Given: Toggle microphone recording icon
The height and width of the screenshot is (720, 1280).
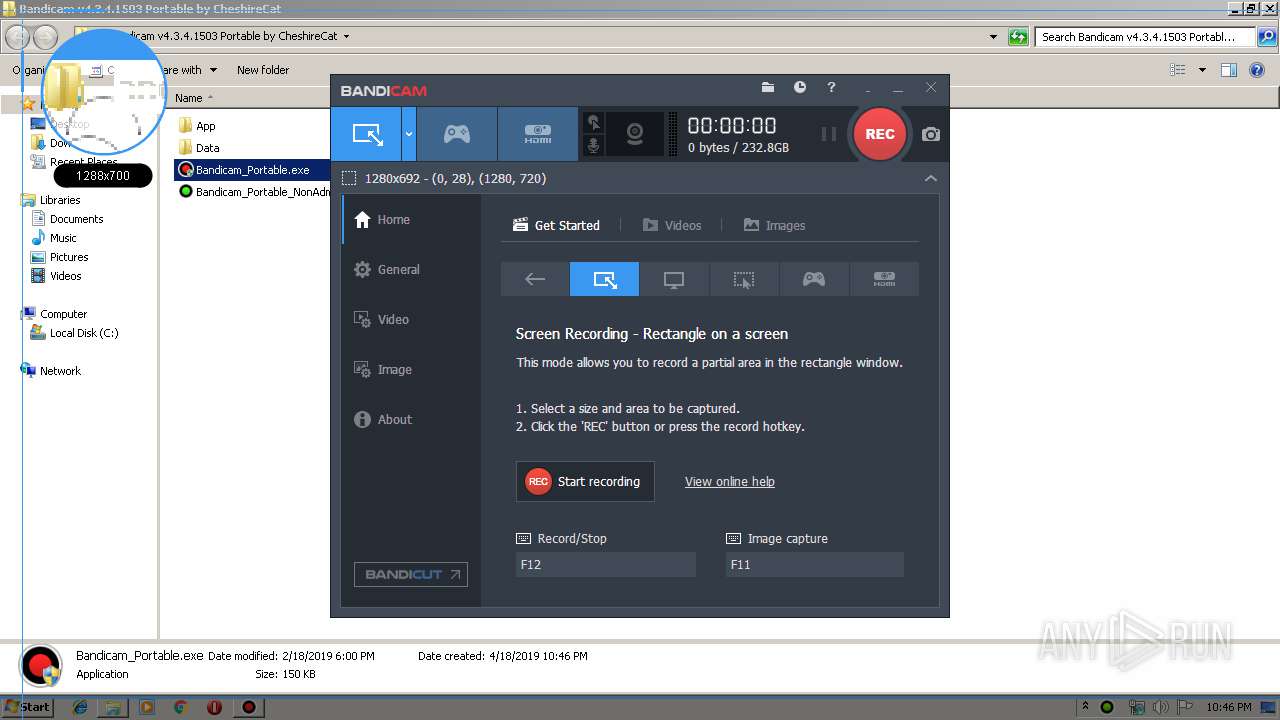Looking at the screenshot, I should [x=594, y=146].
